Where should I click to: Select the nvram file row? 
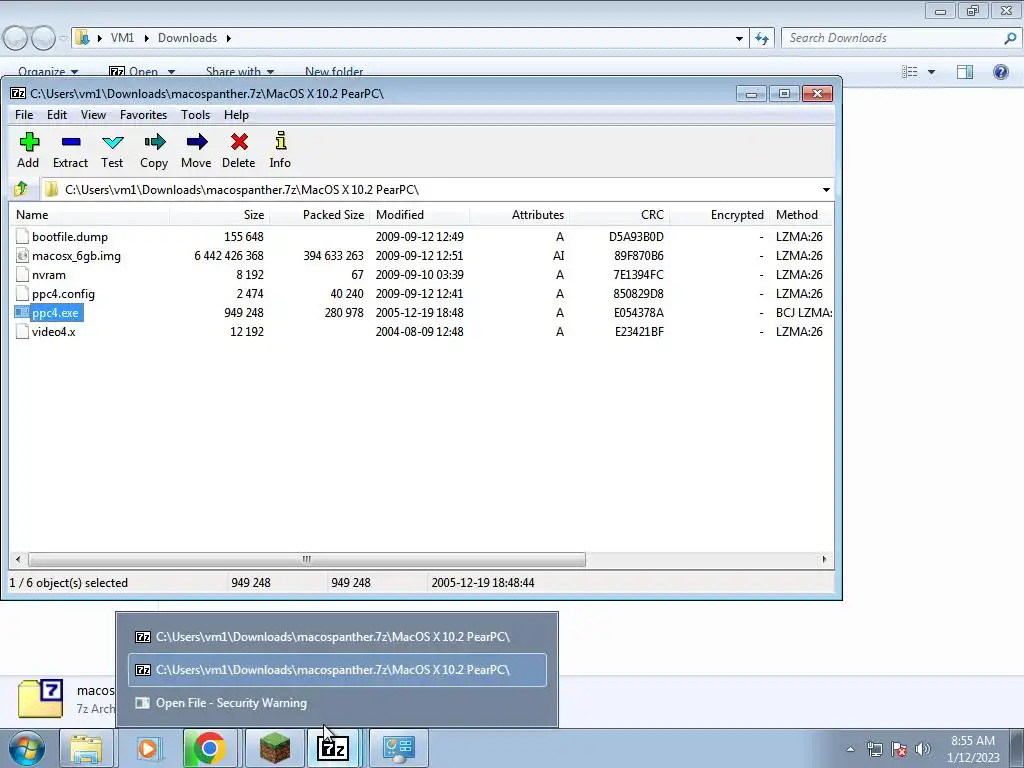421,275
